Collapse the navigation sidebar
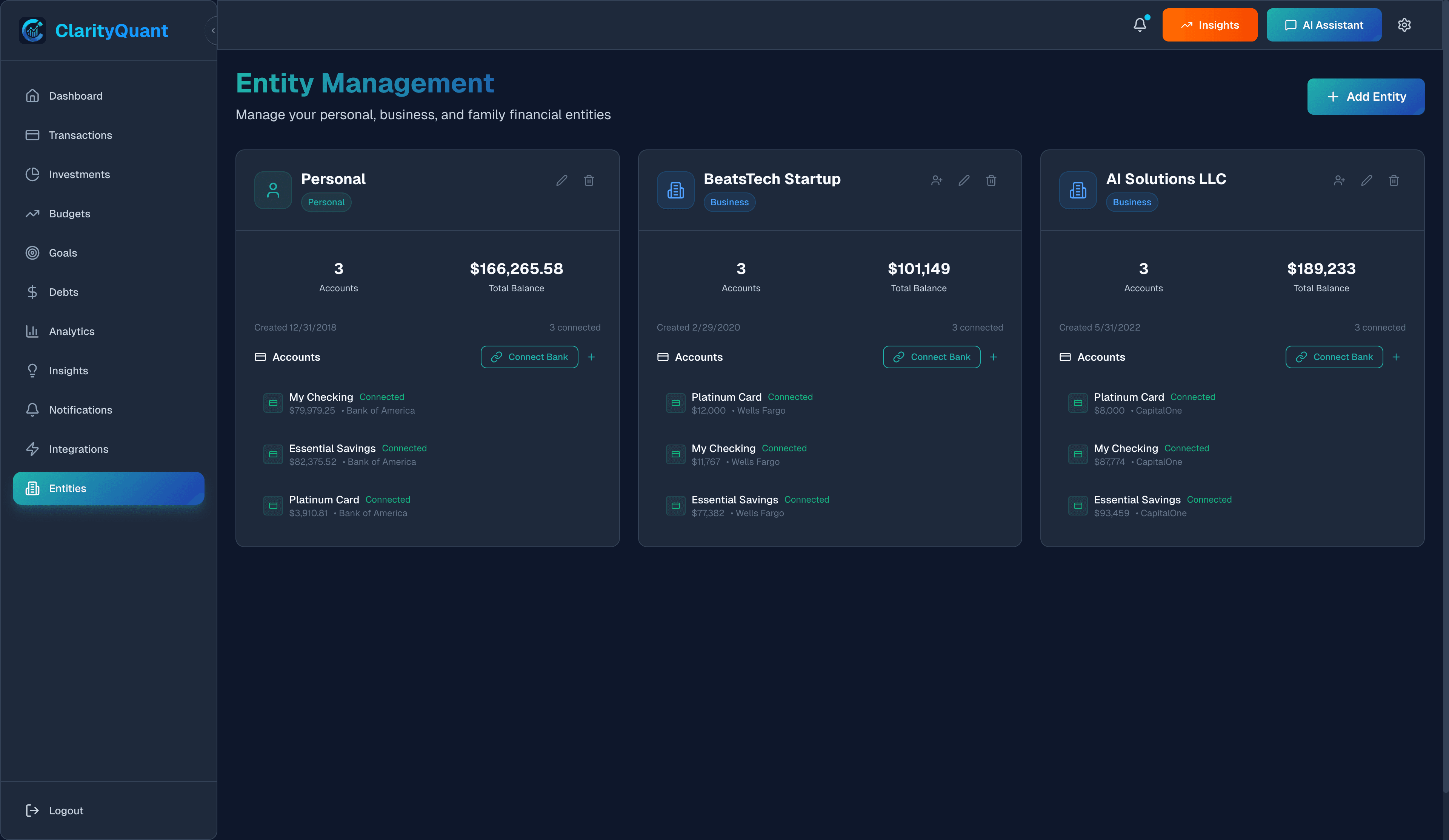 [213, 31]
